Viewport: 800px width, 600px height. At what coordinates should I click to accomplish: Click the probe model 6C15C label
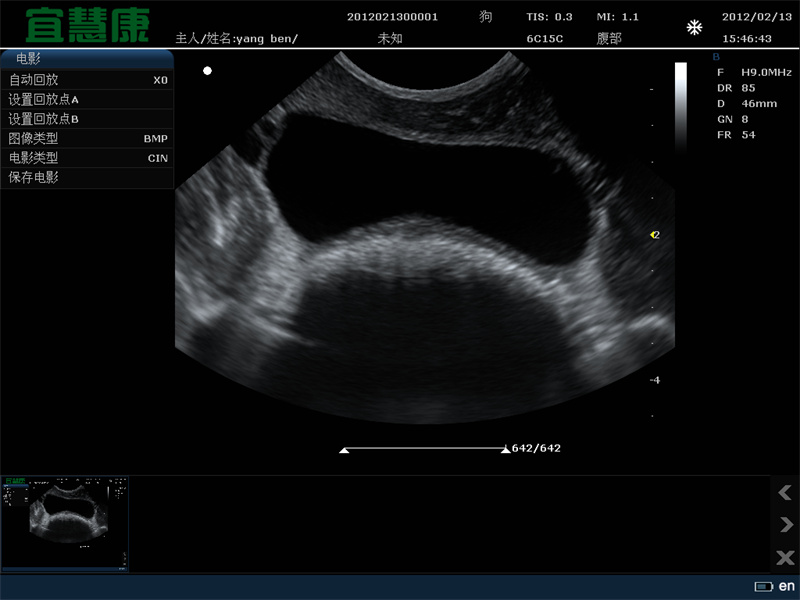[545, 39]
